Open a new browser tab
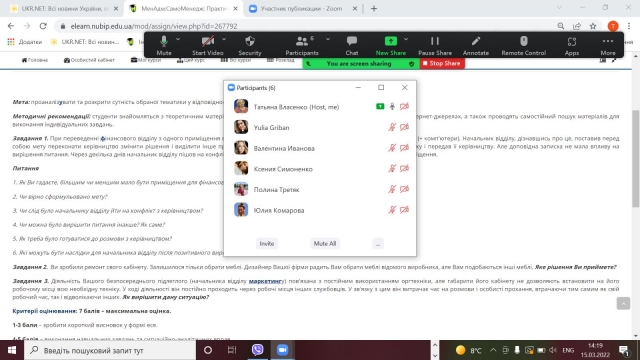The height and width of the screenshot is (360, 640). 374,9
